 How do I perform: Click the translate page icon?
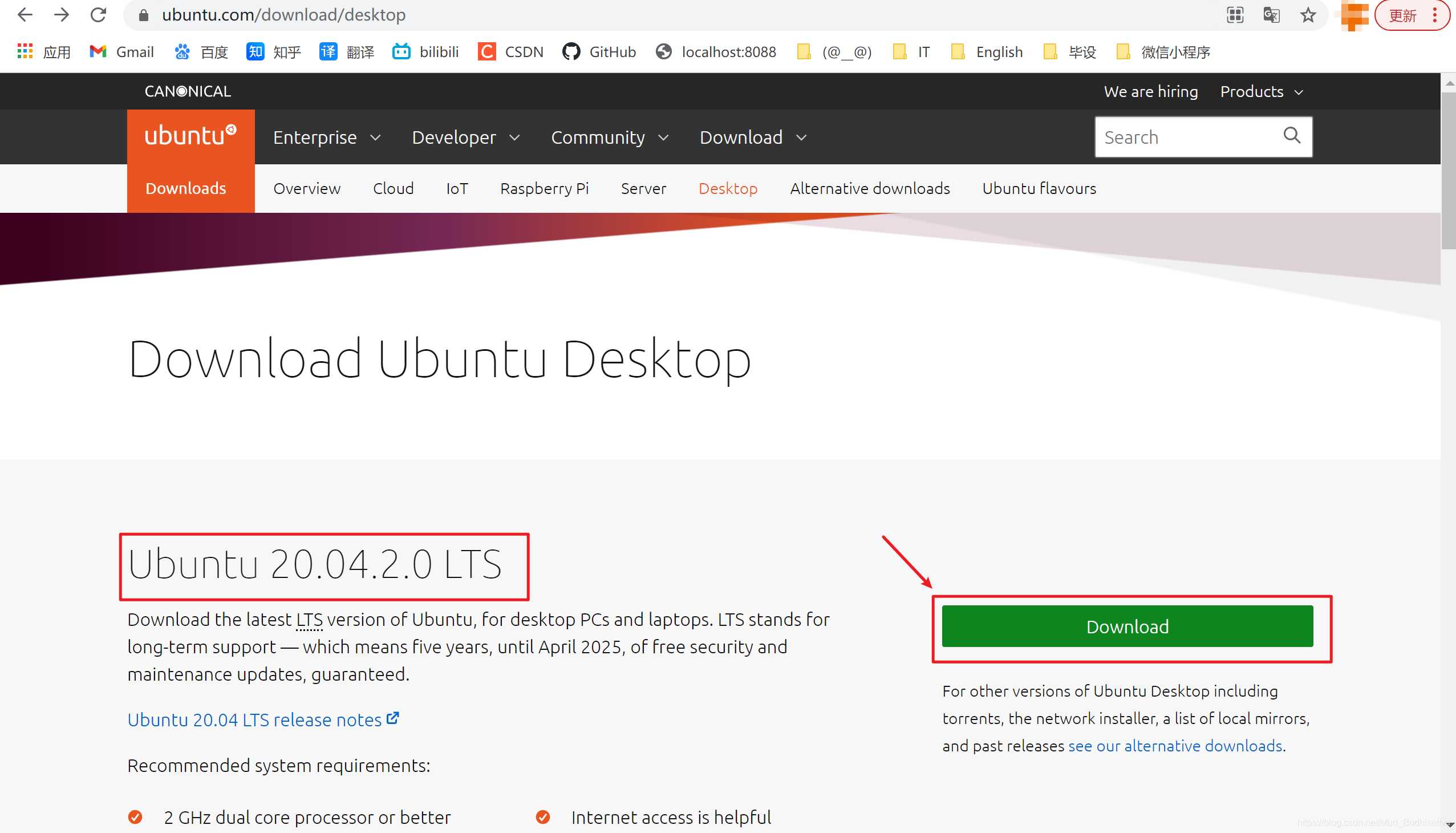(x=1271, y=15)
